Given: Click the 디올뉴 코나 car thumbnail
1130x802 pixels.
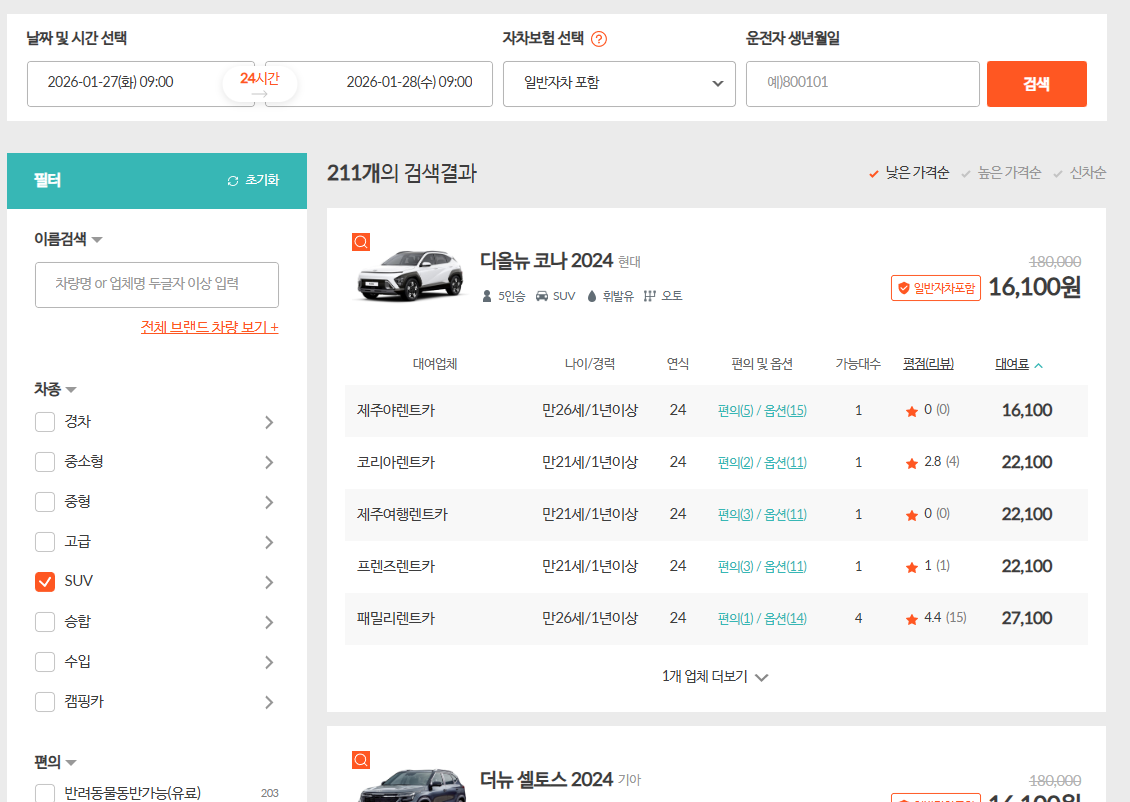Looking at the screenshot, I should [x=411, y=275].
